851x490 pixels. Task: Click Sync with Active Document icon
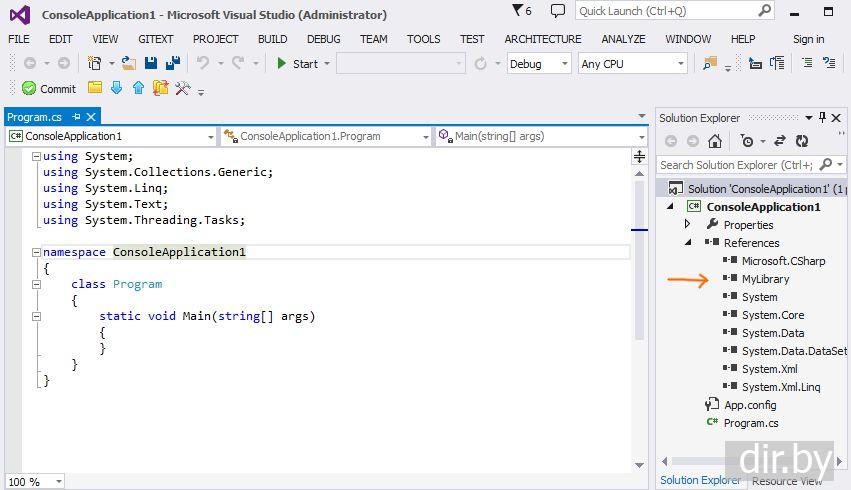(x=779, y=141)
